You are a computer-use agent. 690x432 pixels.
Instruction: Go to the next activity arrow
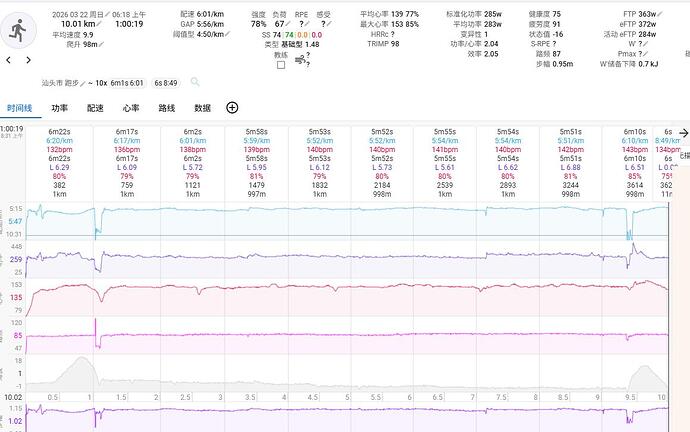(x=29, y=60)
